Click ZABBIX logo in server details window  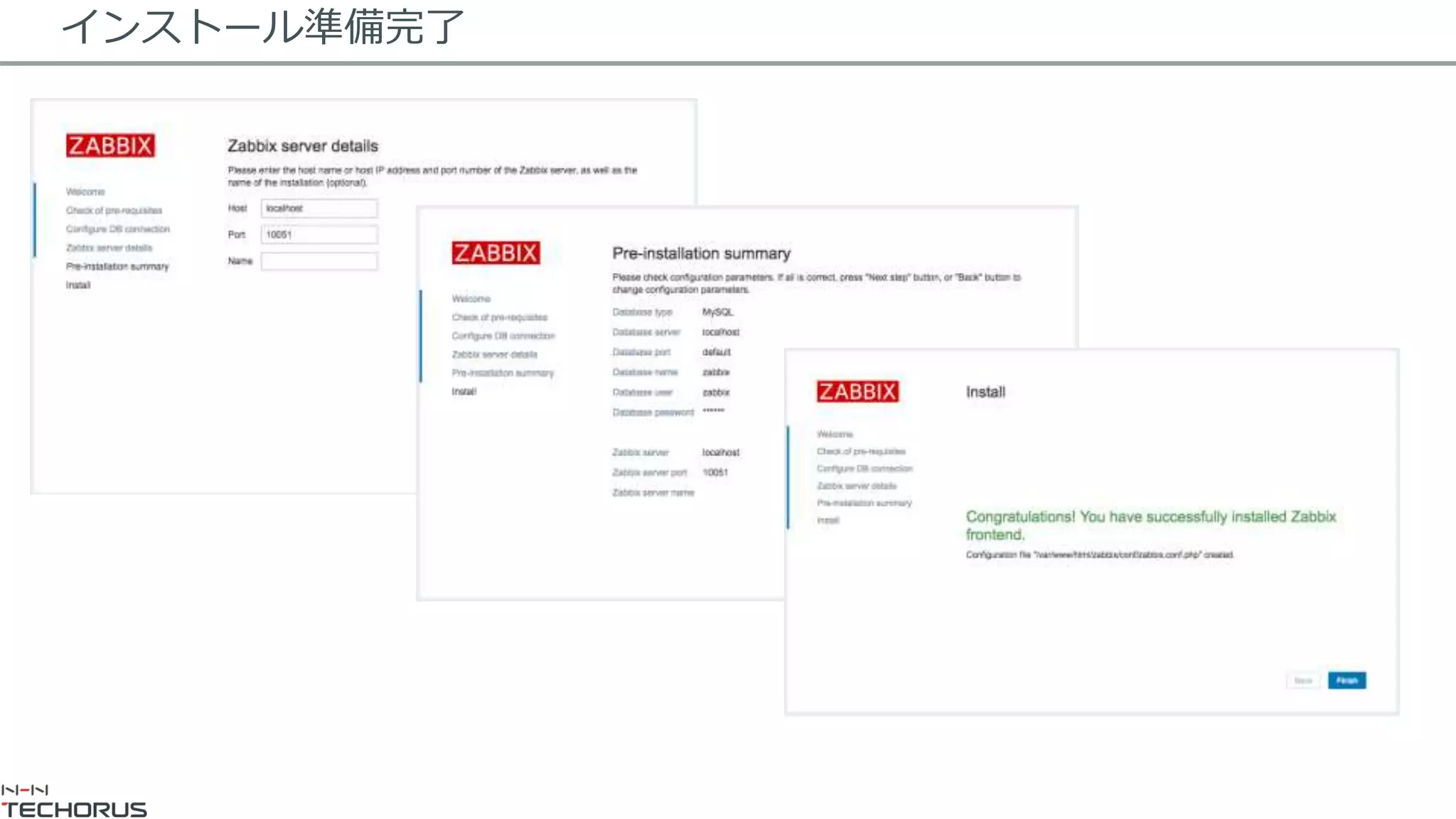tap(110, 146)
